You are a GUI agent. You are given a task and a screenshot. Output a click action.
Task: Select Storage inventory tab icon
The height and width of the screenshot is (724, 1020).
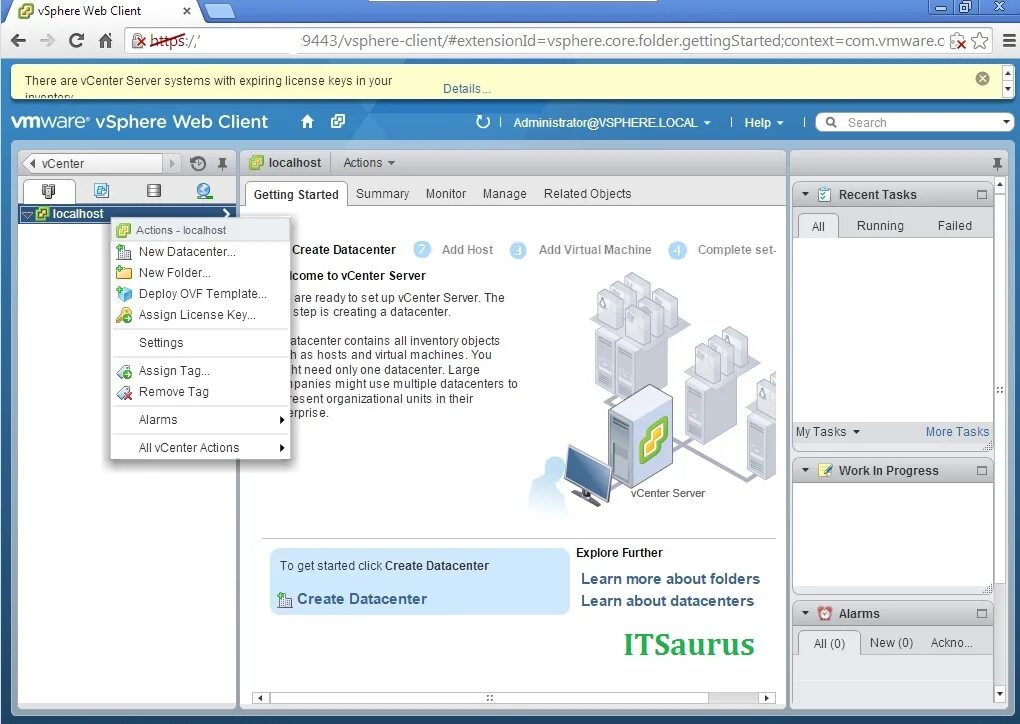[154, 191]
